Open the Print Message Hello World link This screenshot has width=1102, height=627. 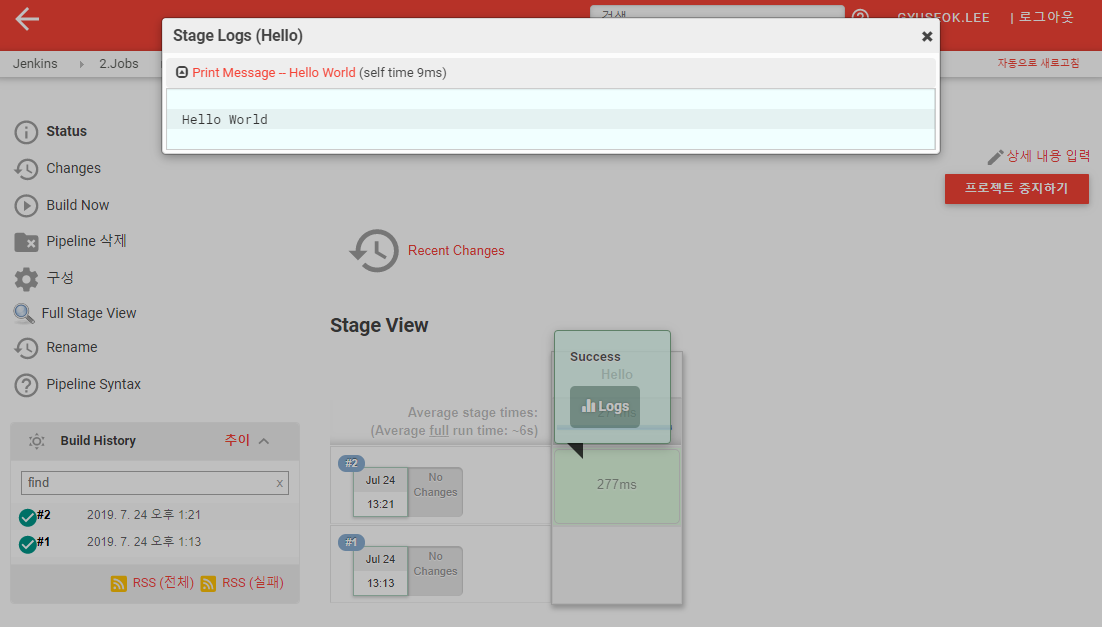click(x=273, y=73)
